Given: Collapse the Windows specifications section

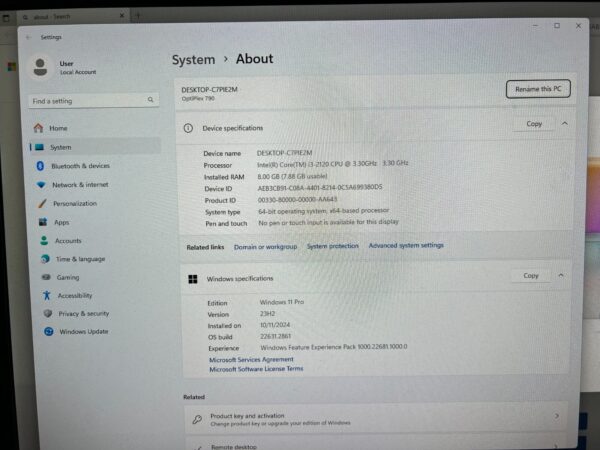Looking at the screenshot, I should [561, 275].
